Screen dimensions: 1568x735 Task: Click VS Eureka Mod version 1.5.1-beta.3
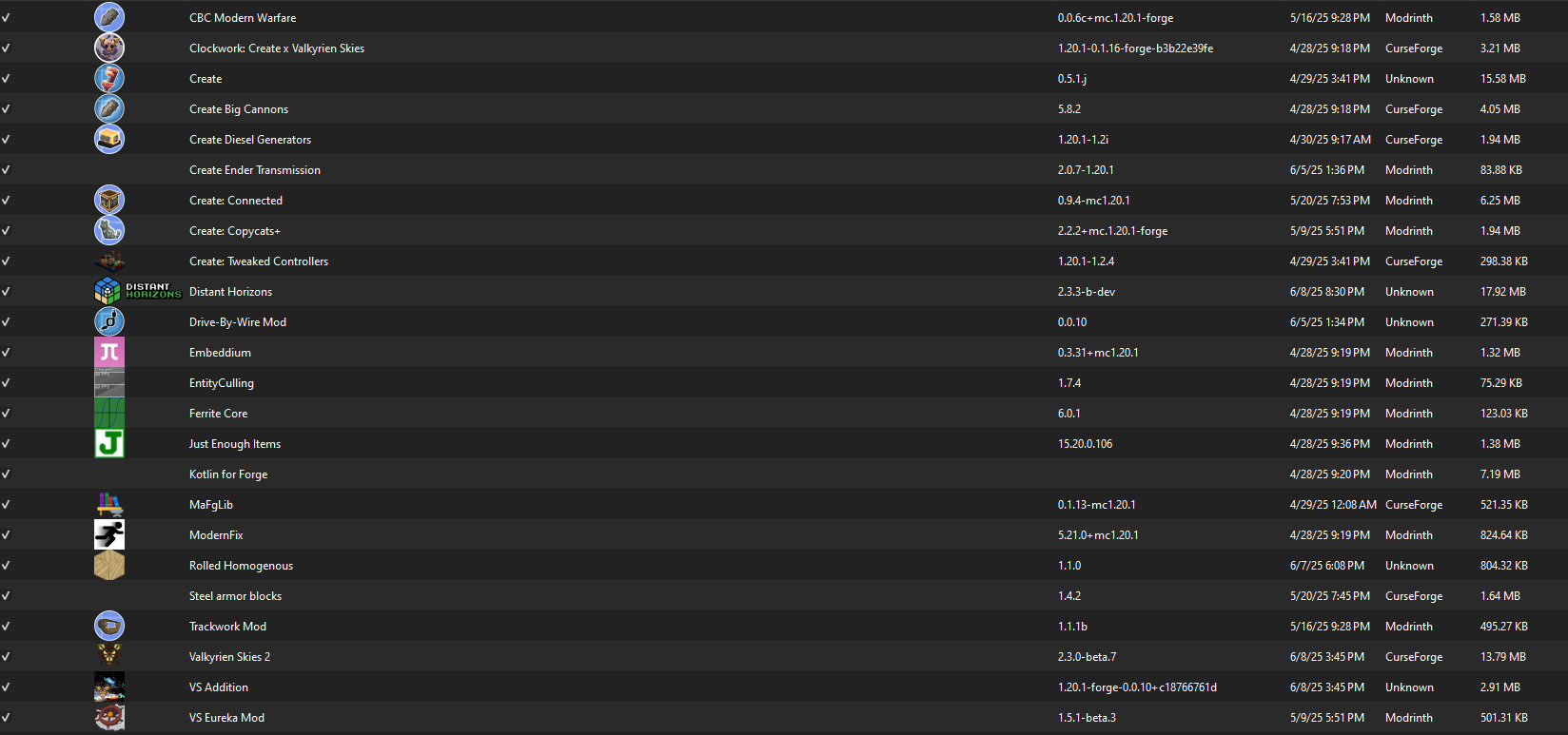1087,718
